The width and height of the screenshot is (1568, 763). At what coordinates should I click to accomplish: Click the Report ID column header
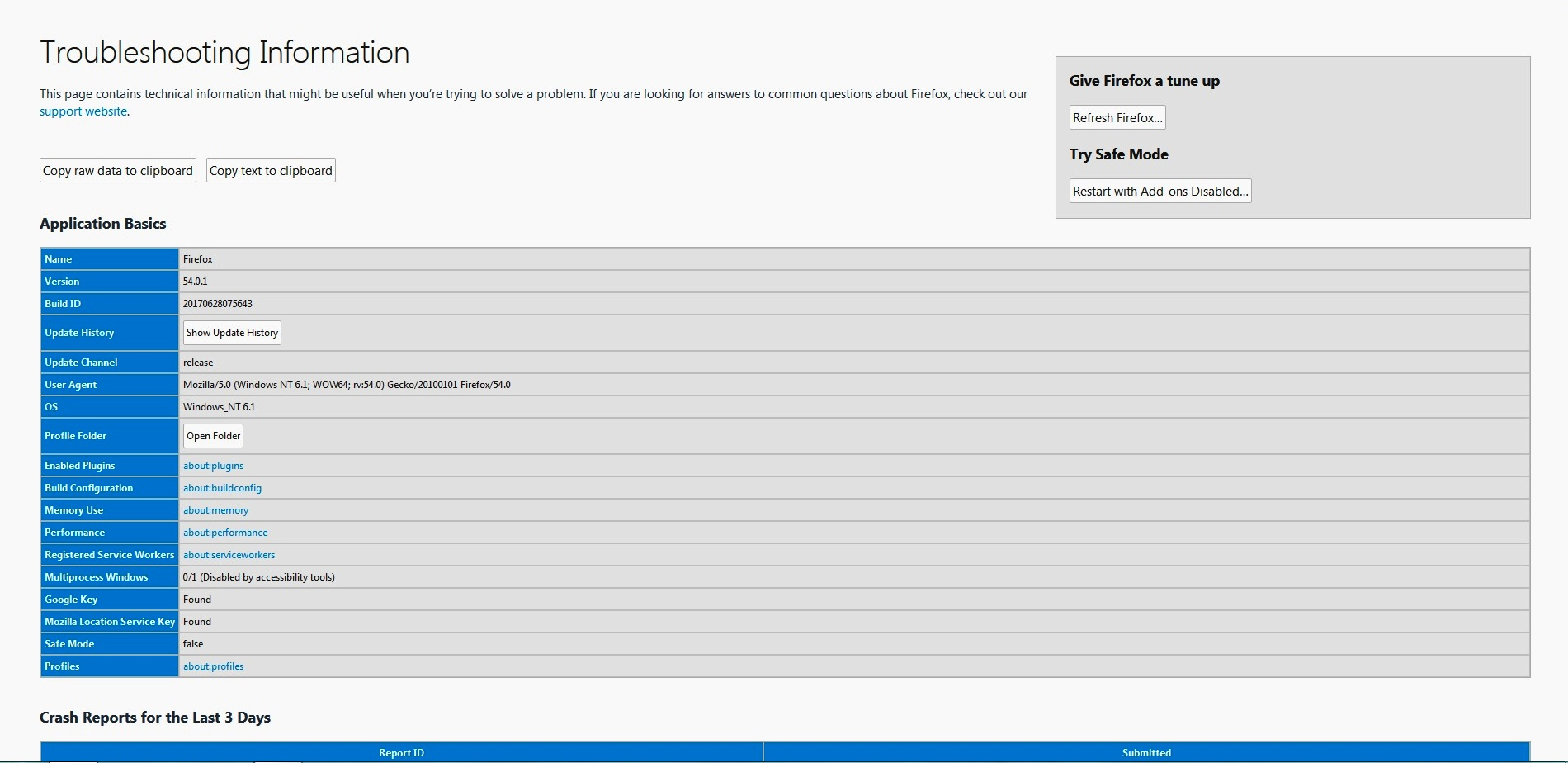point(401,752)
